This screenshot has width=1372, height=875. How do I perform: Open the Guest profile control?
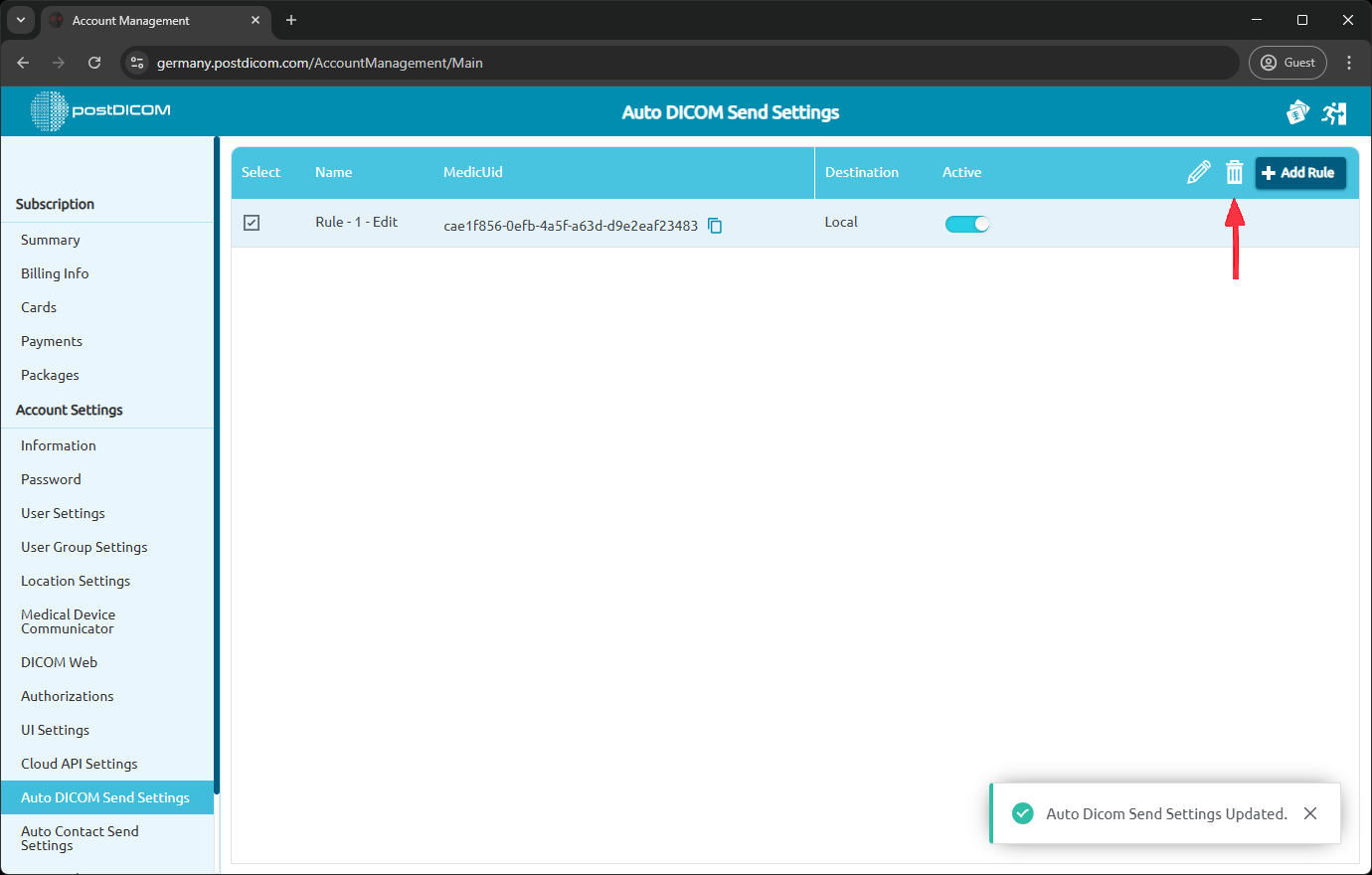click(x=1287, y=62)
